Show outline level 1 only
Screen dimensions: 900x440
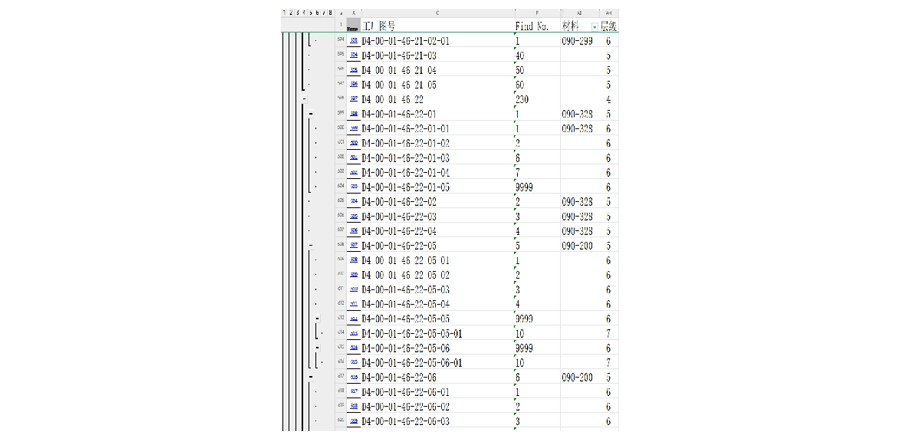point(285,11)
